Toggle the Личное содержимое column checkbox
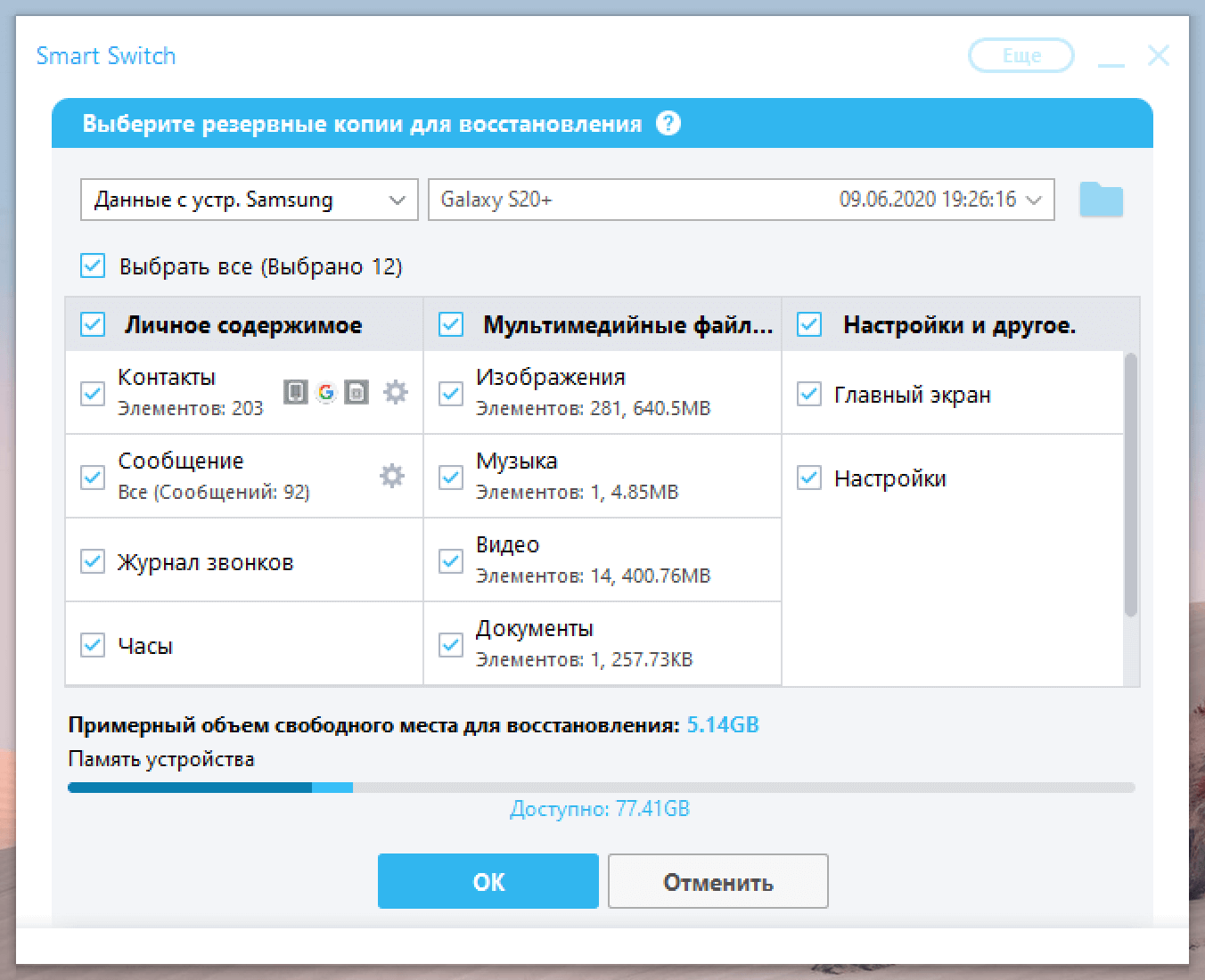Image resolution: width=1205 pixels, height=980 pixels. (x=93, y=324)
